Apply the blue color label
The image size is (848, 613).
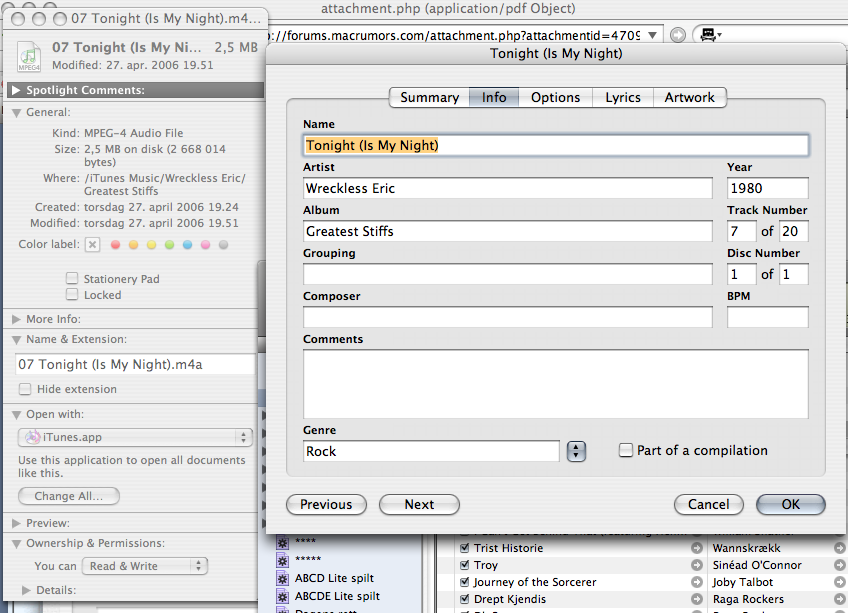tap(187, 245)
